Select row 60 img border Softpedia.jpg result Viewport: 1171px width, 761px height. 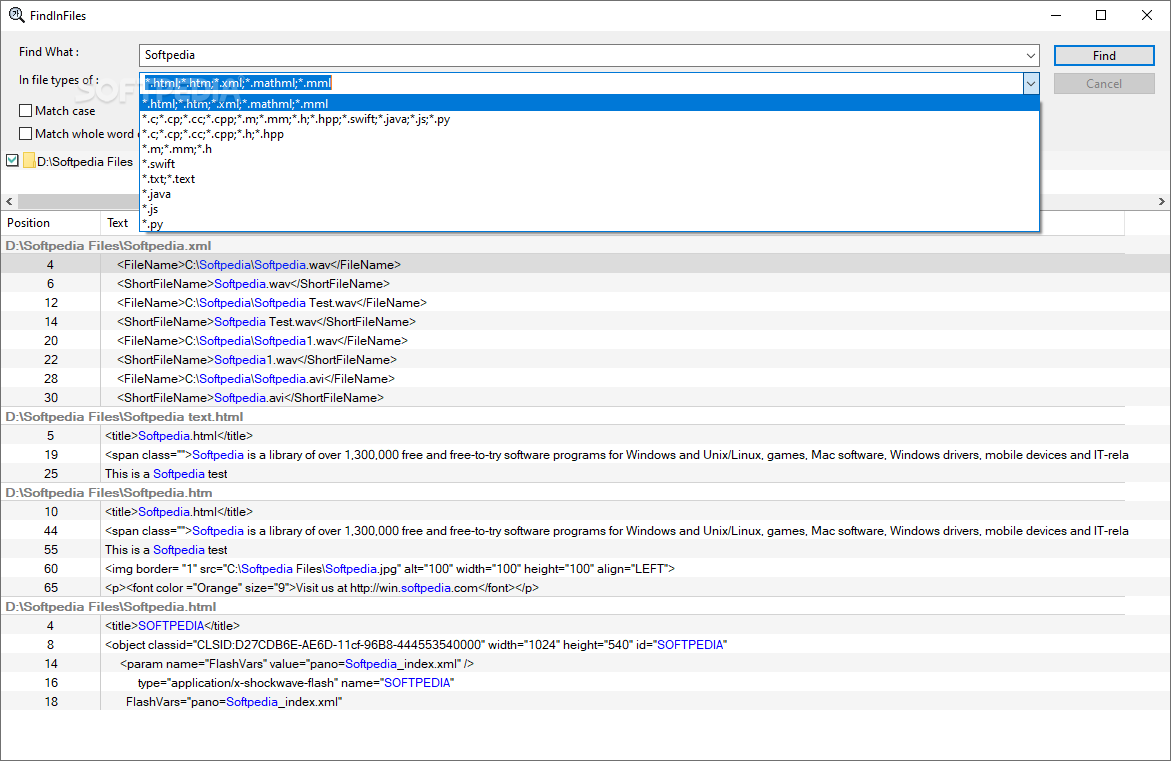click(x=586, y=568)
